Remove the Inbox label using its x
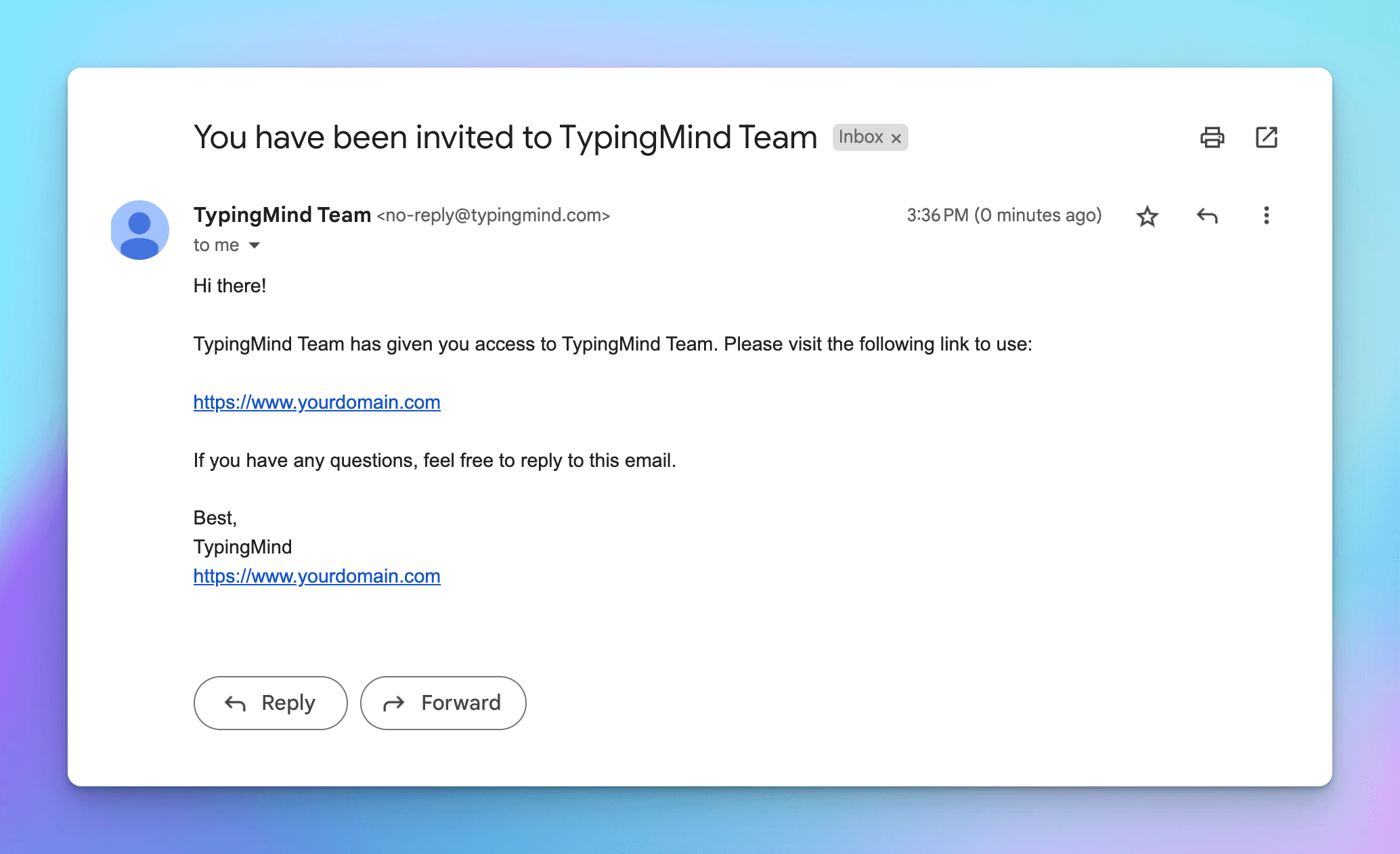1400x854 pixels. coord(896,138)
